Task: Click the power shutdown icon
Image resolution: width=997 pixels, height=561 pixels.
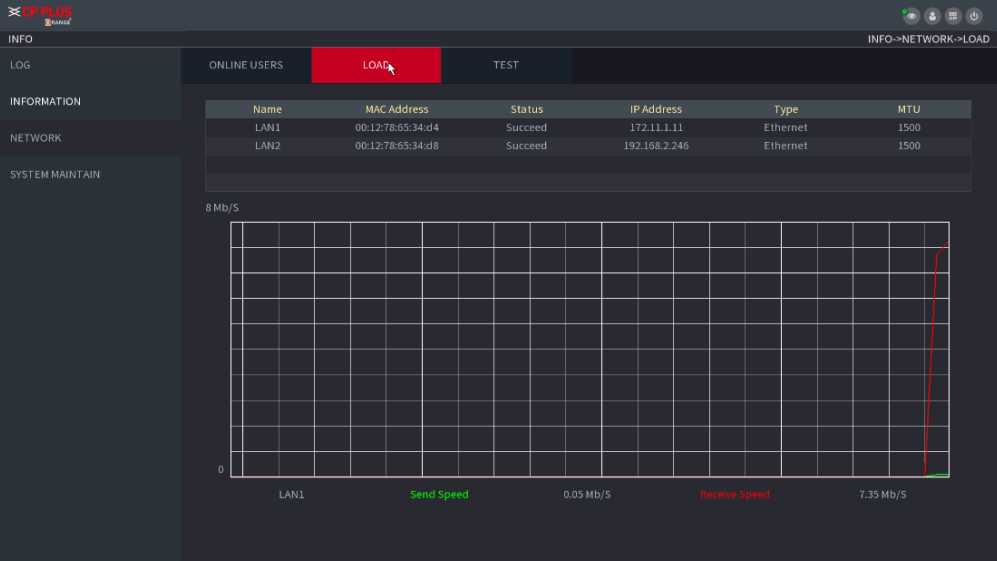Action: [974, 16]
